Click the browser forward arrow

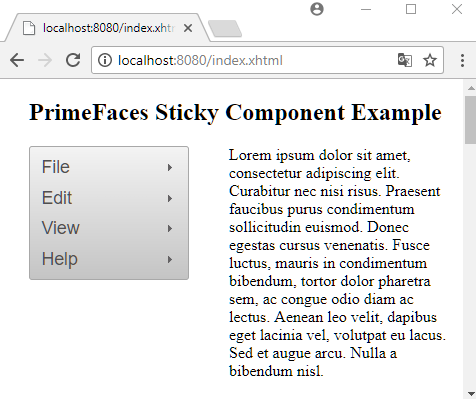click(45, 60)
